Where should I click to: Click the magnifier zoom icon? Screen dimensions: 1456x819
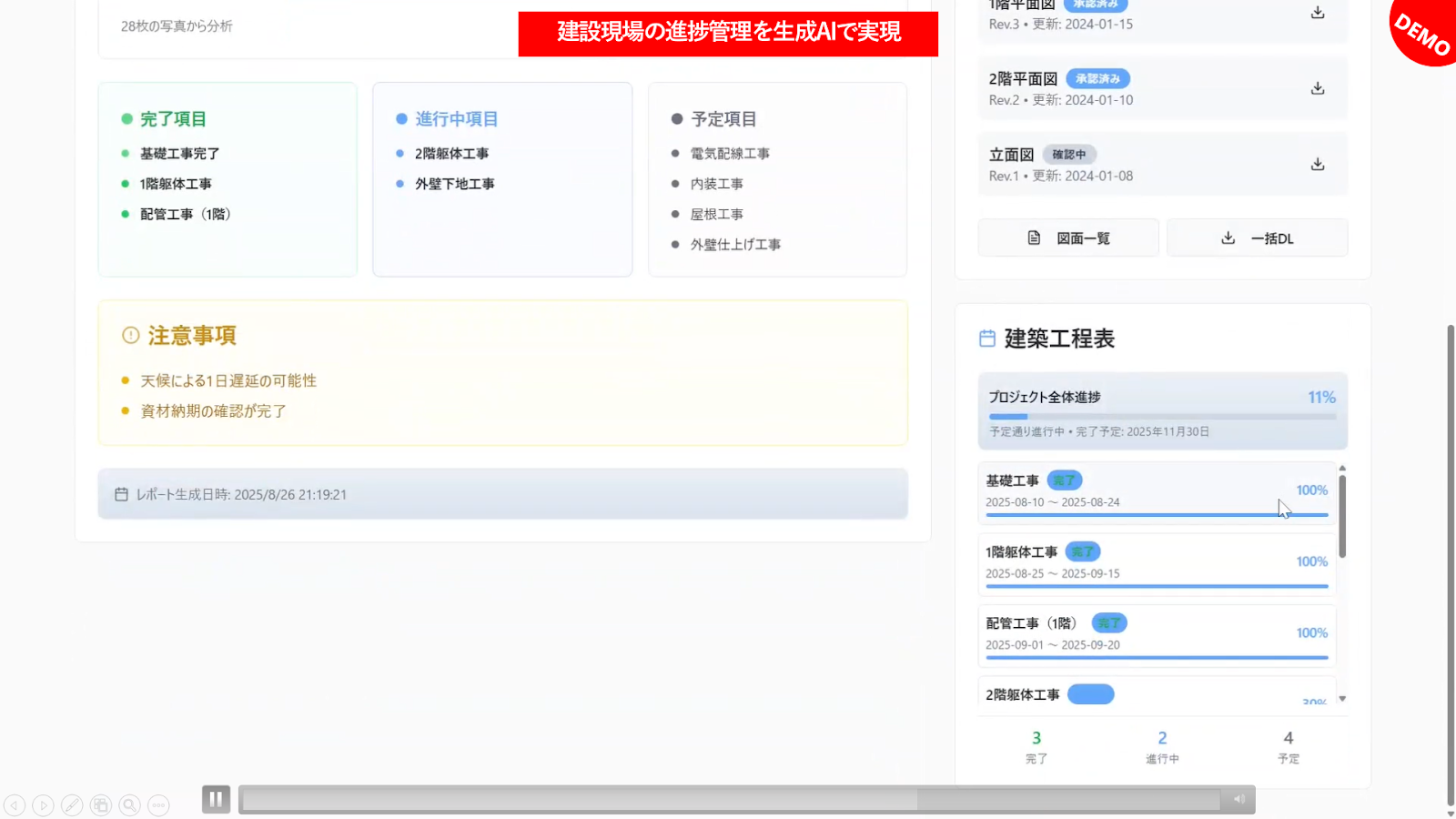[130, 805]
